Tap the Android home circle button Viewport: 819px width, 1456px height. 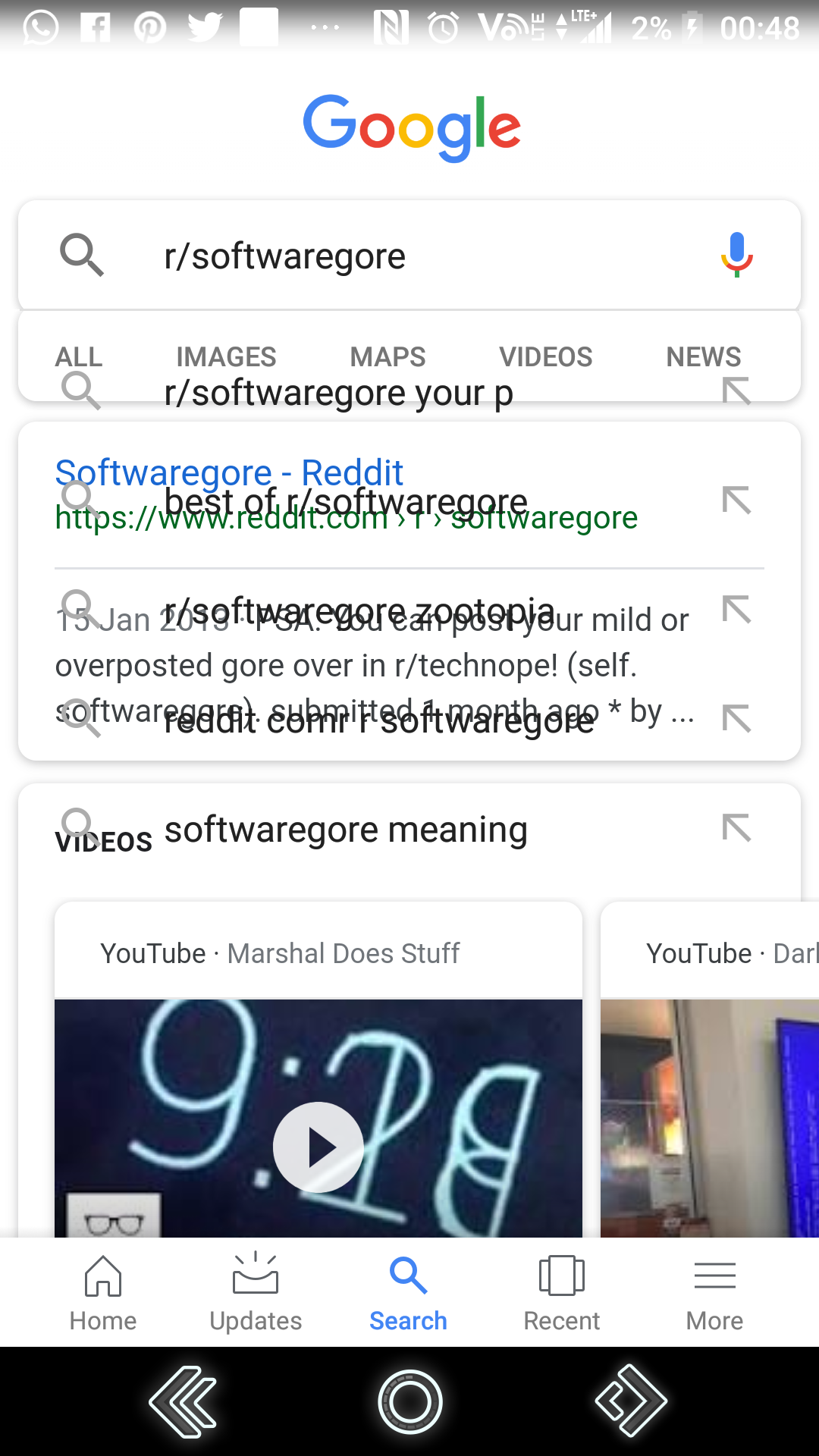(x=409, y=1401)
